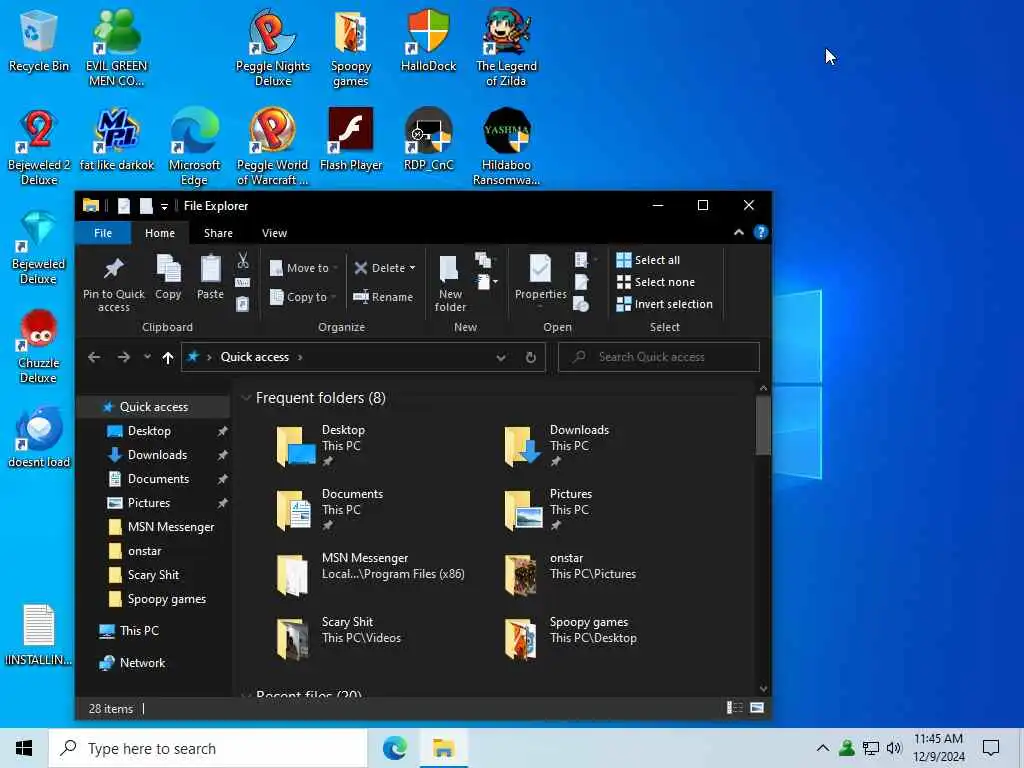Click the History icon in Open group
The width and height of the screenshot is (1024, 768).
click(581, 304)
